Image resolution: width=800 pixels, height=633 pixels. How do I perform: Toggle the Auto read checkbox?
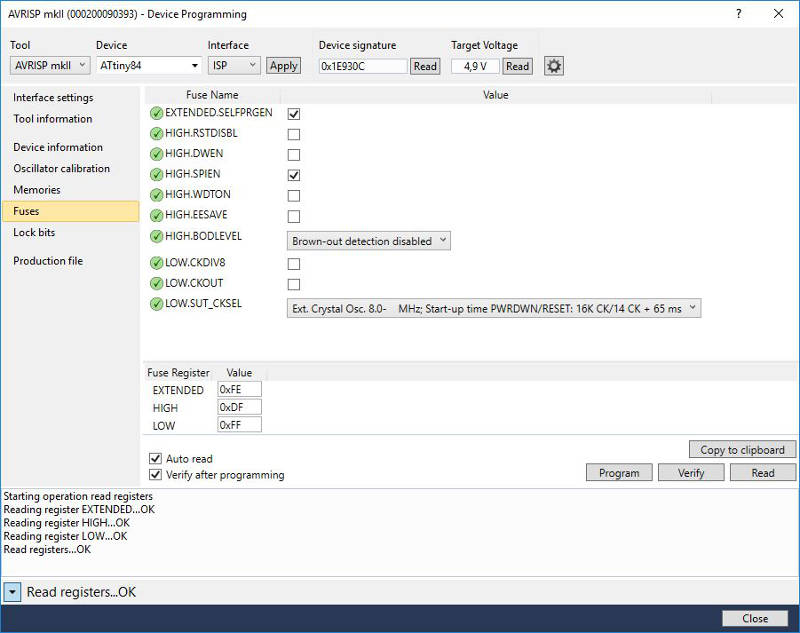click(155, 459)
